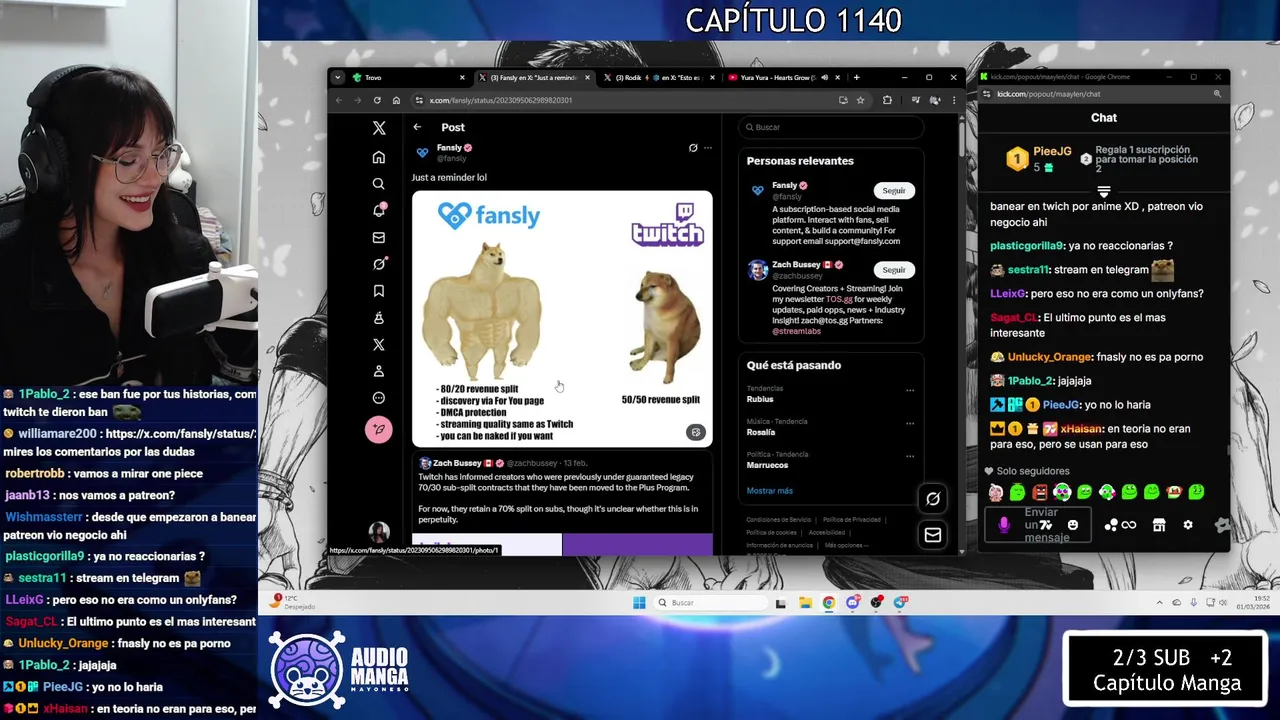Select the Fansly en X tab
The width and height of the screenshot is (1280, 720).
click(x=534, y=77)
